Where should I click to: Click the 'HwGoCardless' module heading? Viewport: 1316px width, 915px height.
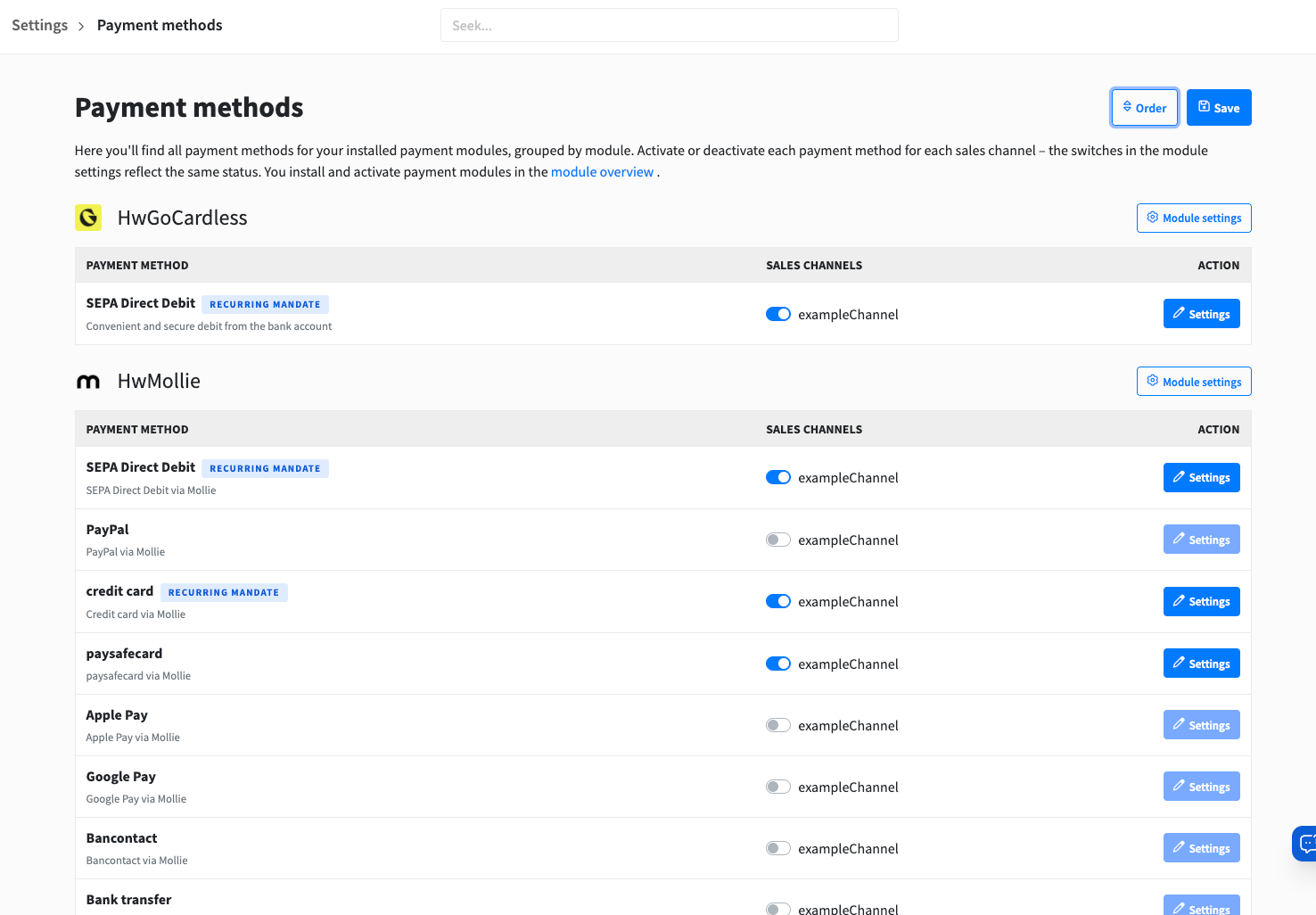183,218
